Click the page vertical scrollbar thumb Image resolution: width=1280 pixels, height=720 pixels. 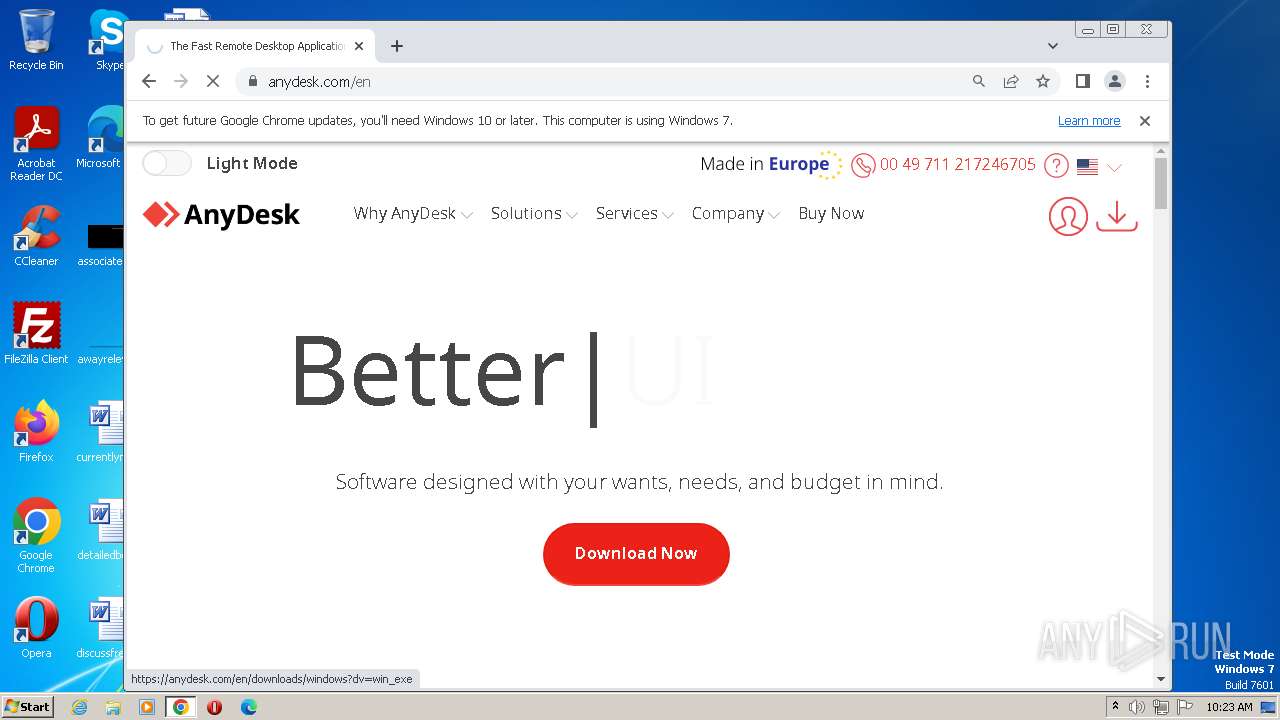1161,183
